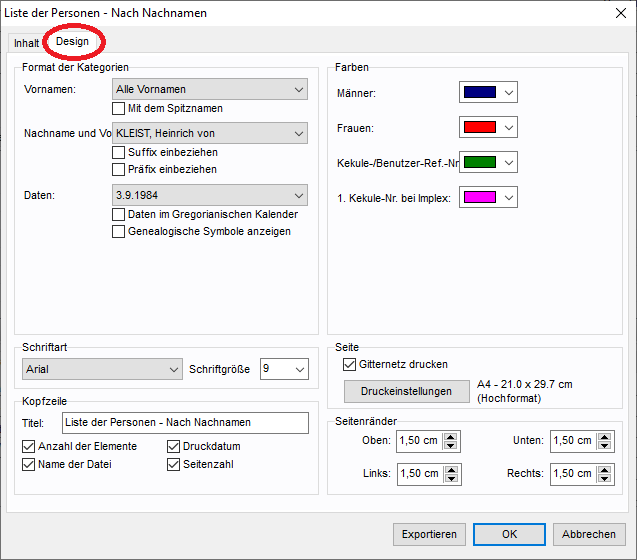Switch to the Inhalt tab

[26, 43]
